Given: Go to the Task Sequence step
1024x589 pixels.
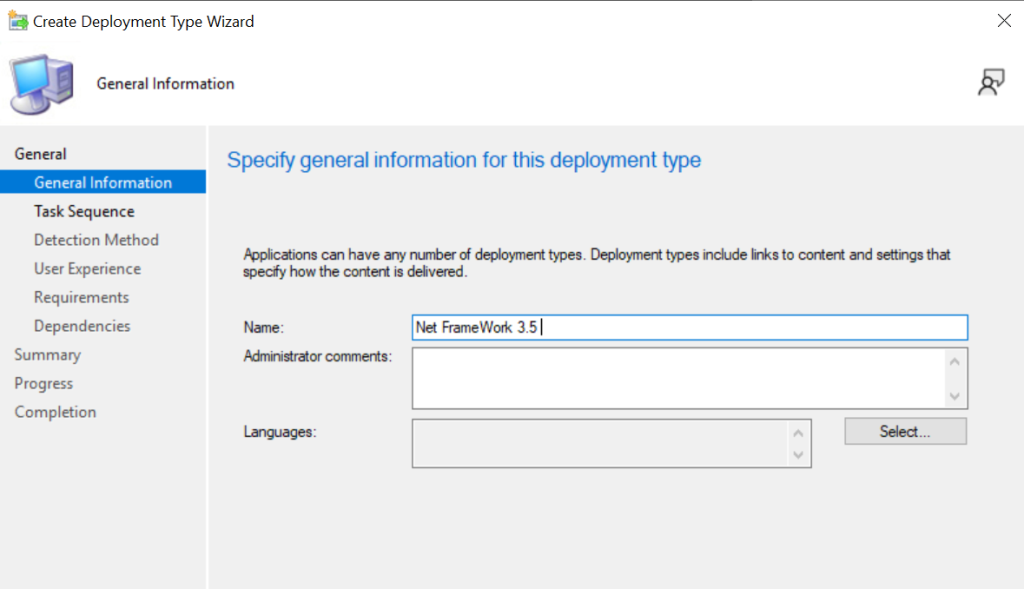Looking at the screenshot, I should [x=84, y=212].
